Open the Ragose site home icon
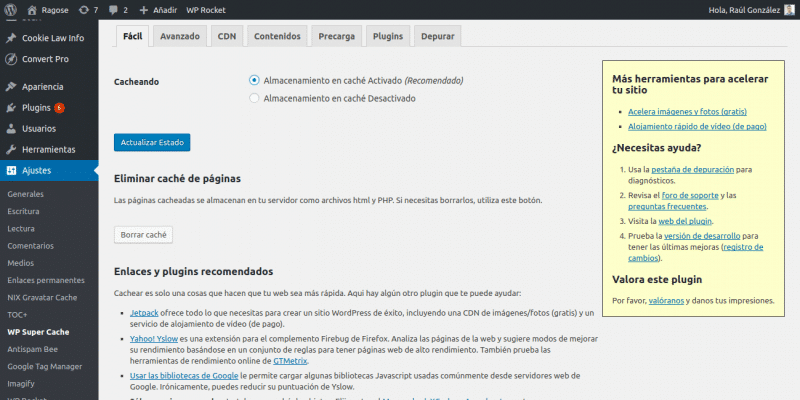 click(x=32, y=10)
